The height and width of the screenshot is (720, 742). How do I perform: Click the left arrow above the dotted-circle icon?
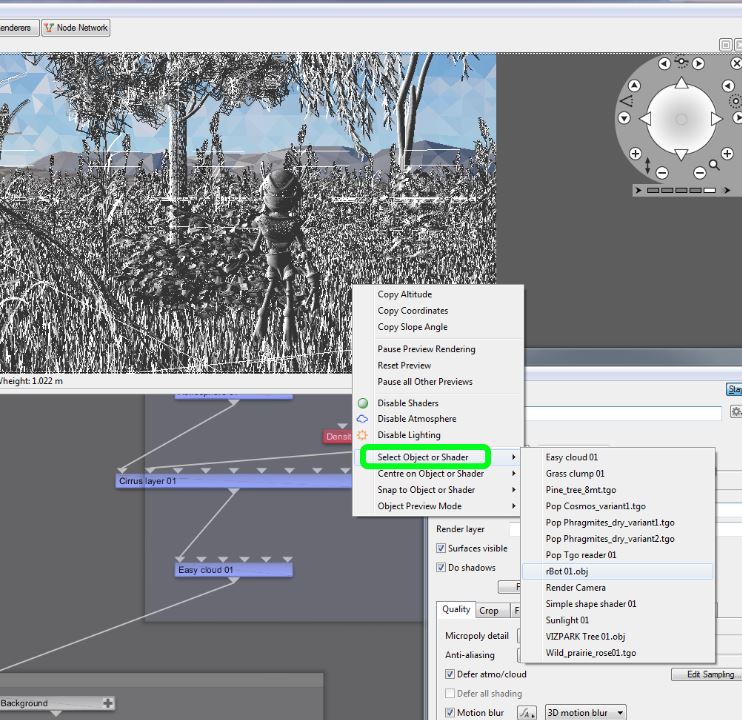point(728,86)
